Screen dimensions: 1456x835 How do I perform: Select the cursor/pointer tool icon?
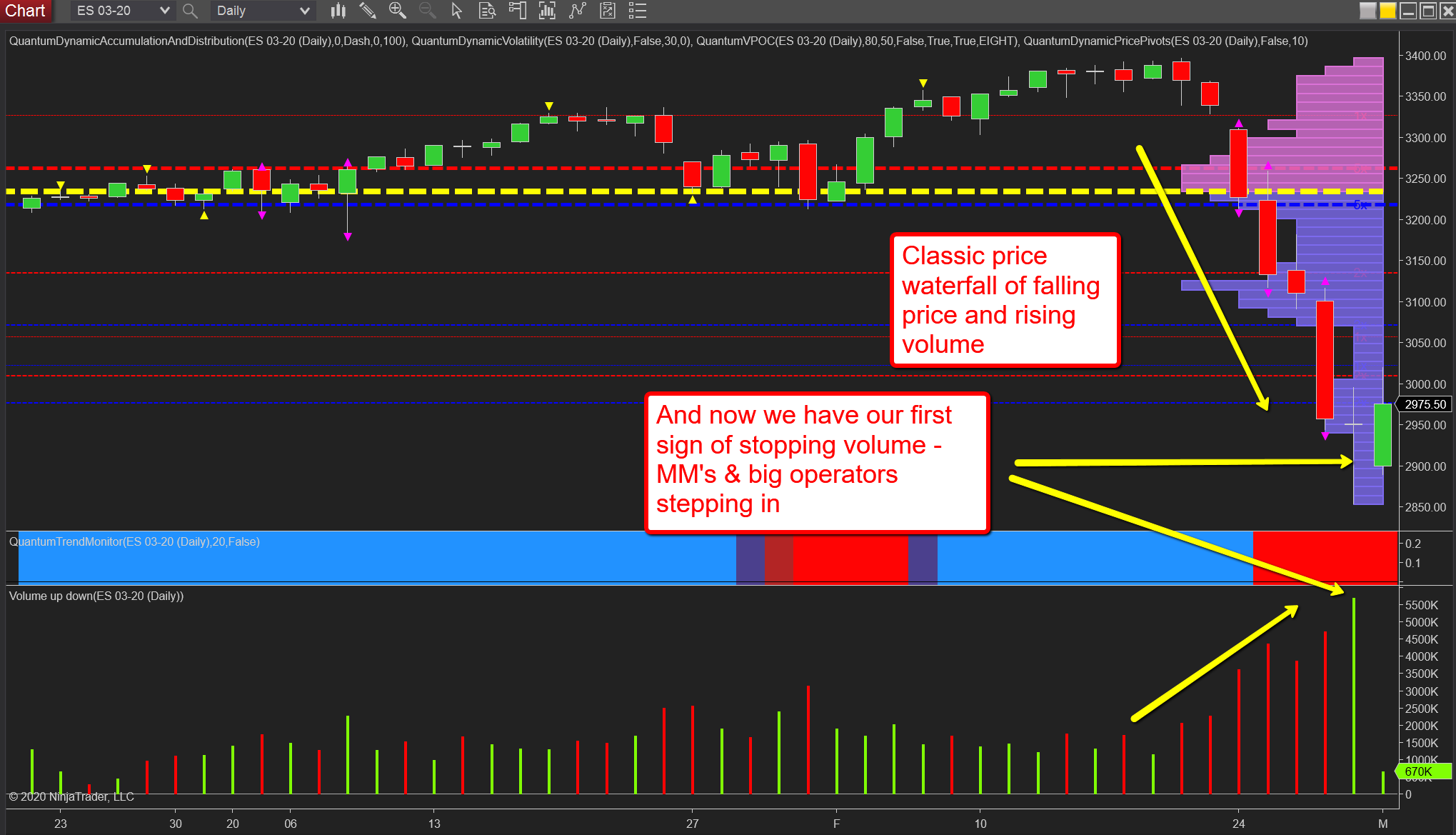point(455,11)
